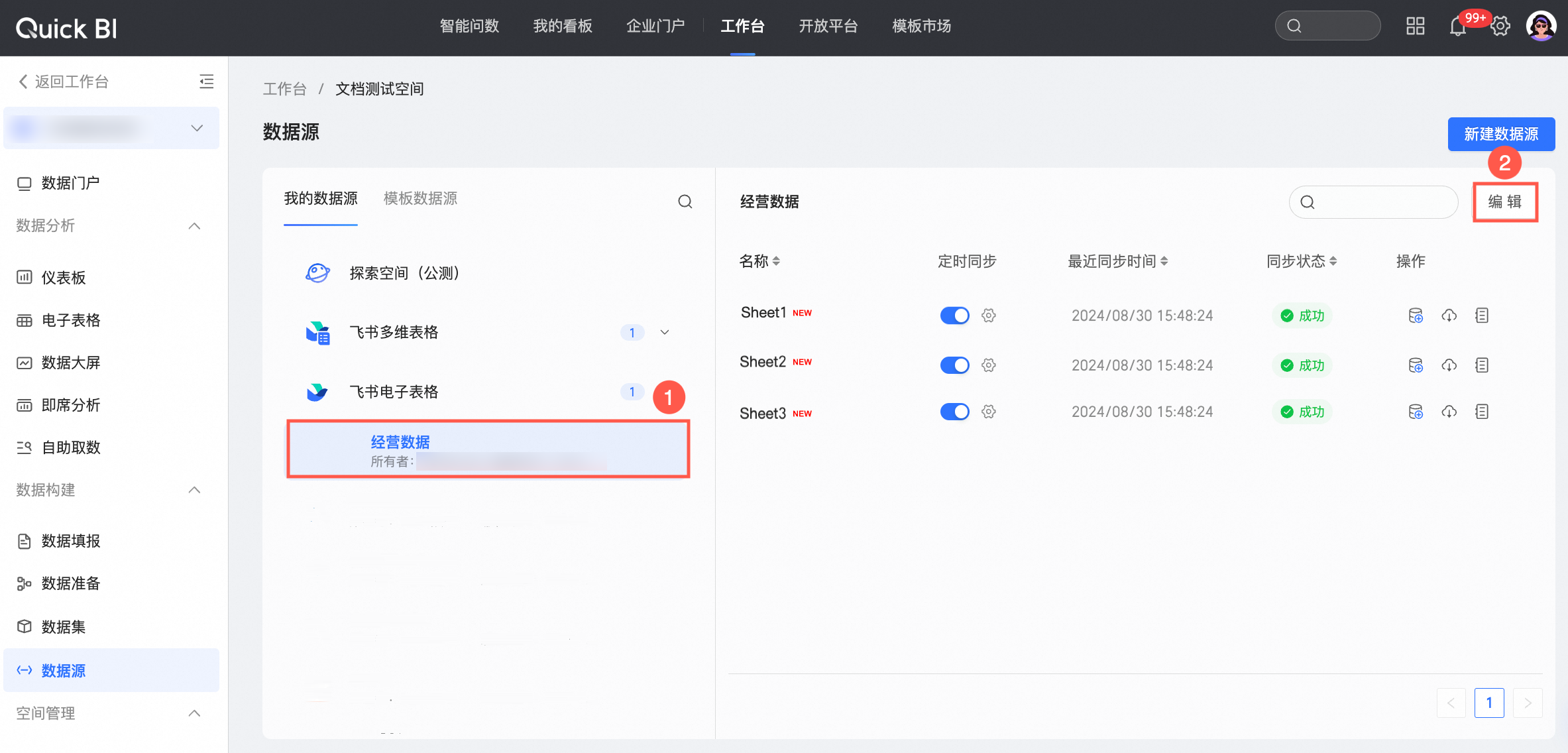Switch to 我的数据源 tab
1568x753 pixels.
(x=321, y=198)
